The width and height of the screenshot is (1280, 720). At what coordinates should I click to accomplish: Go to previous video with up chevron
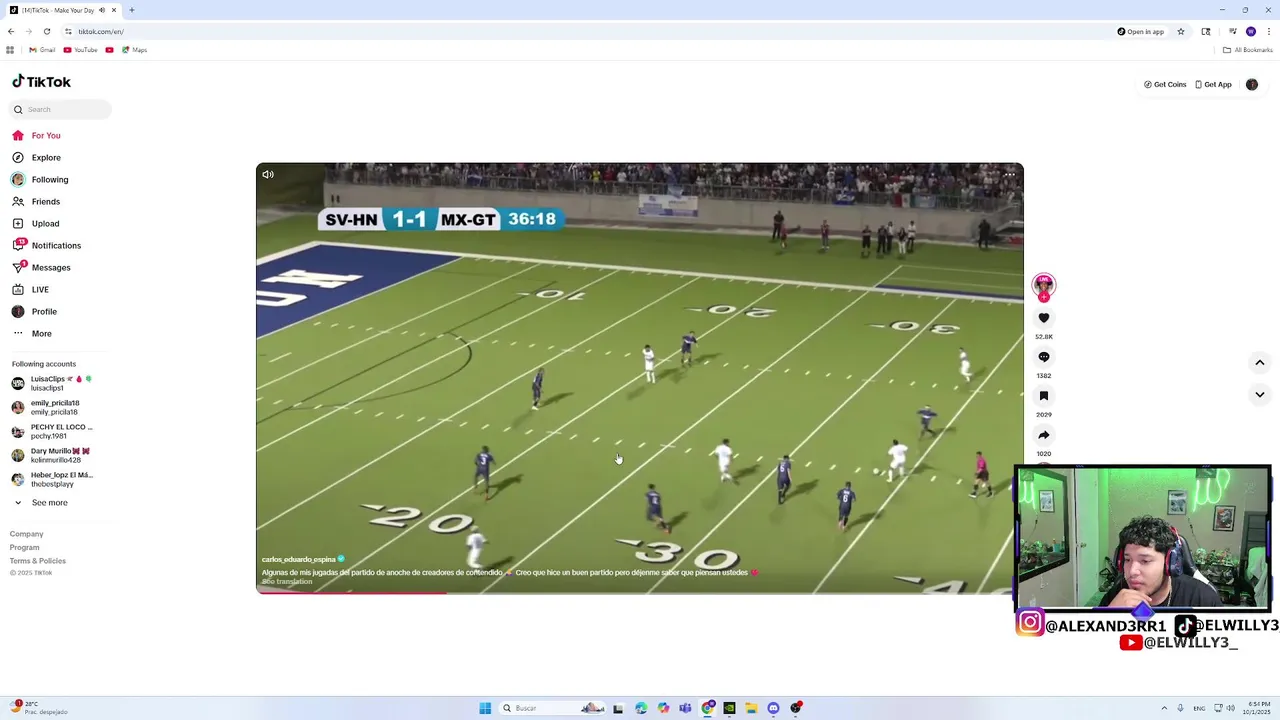coord(1260,362)
